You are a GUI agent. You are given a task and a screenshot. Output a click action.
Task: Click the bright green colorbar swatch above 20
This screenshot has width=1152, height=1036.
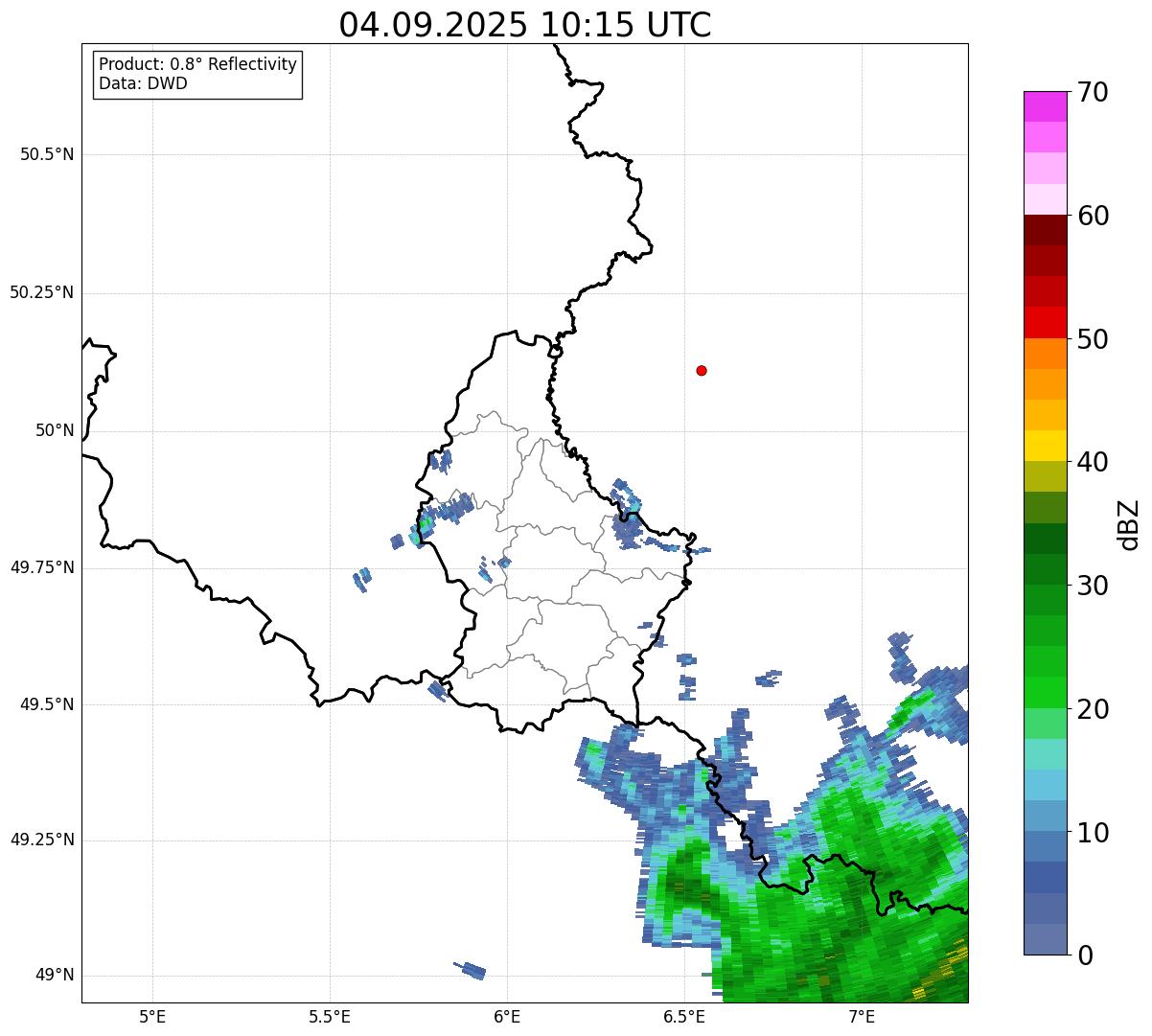[x=1045, y=693]
